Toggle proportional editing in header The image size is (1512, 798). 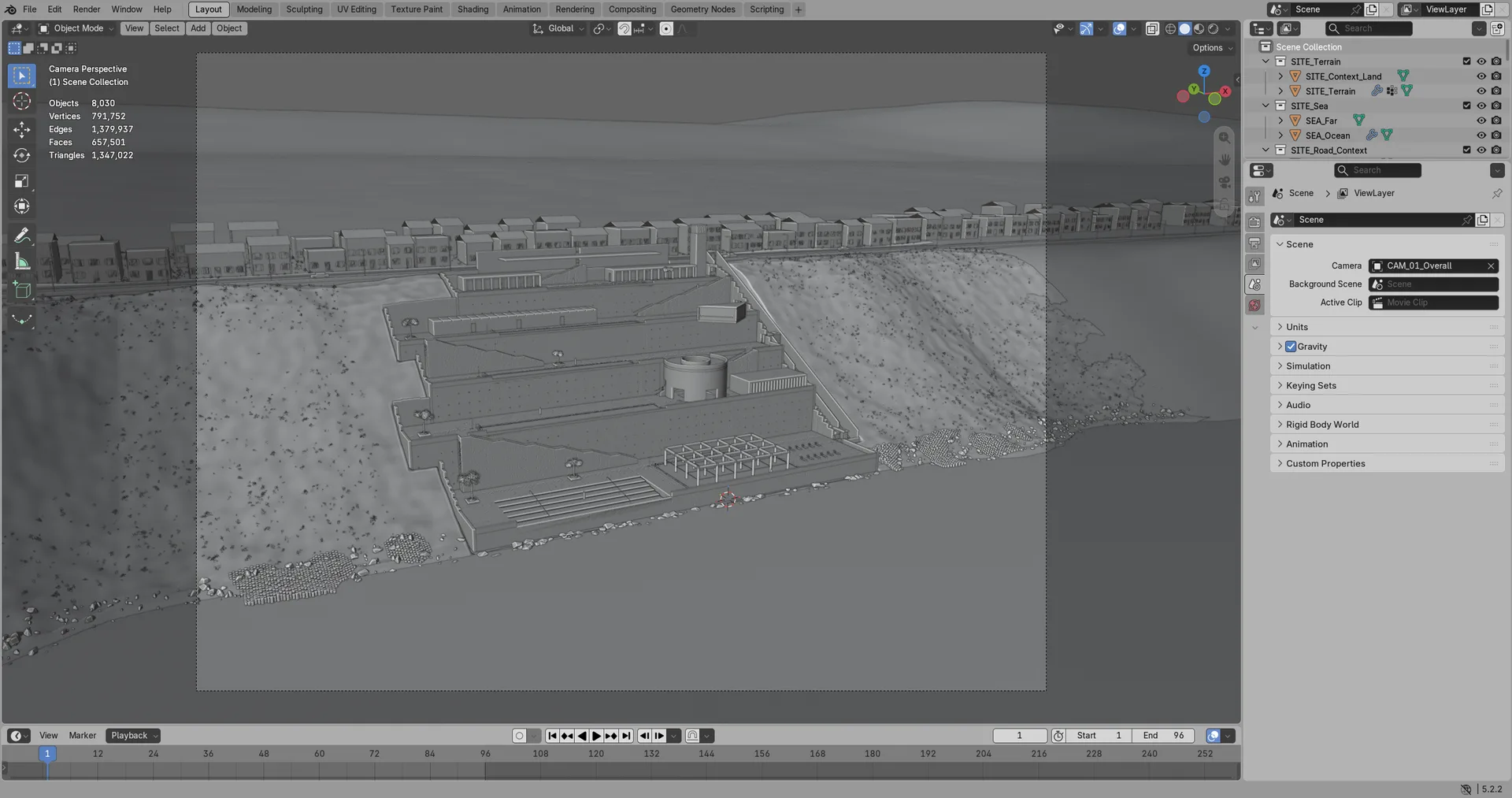tap(666, 28)
